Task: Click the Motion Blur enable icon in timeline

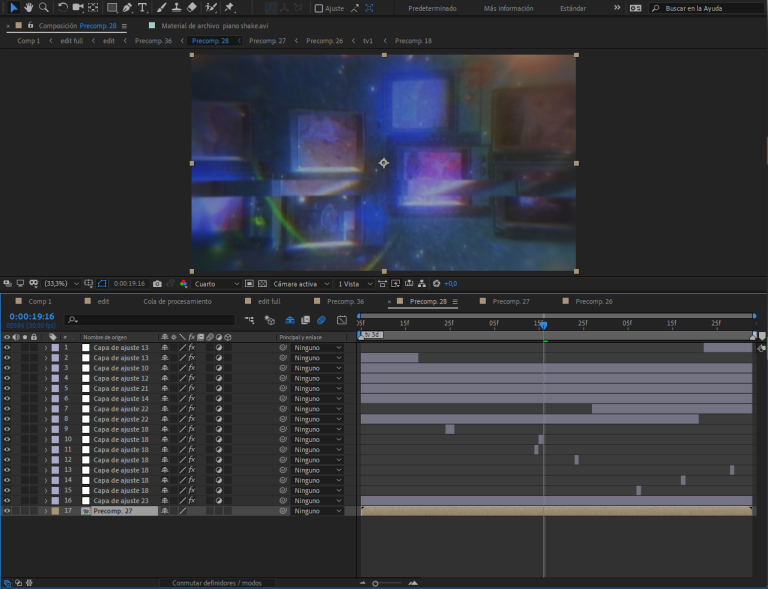Action: pos(321,320)
